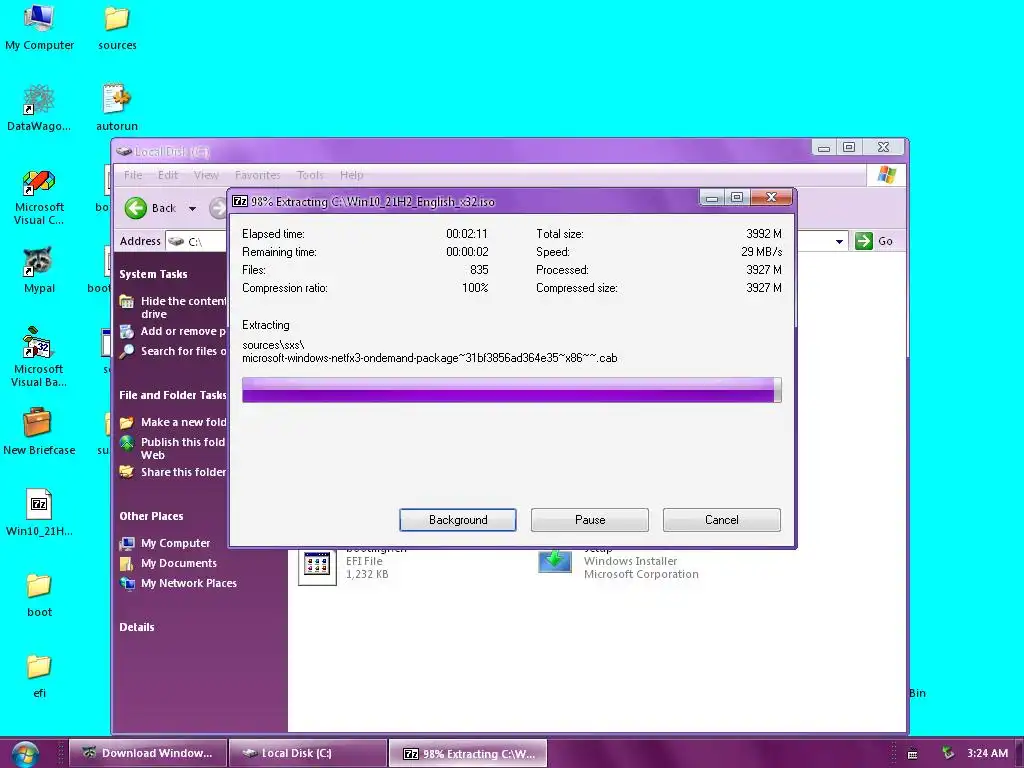Image resolution: width=1024 pixels, height=768 pixels.
Task: Click the Speed value 29 MB/s
Action: tap(761, 251)
